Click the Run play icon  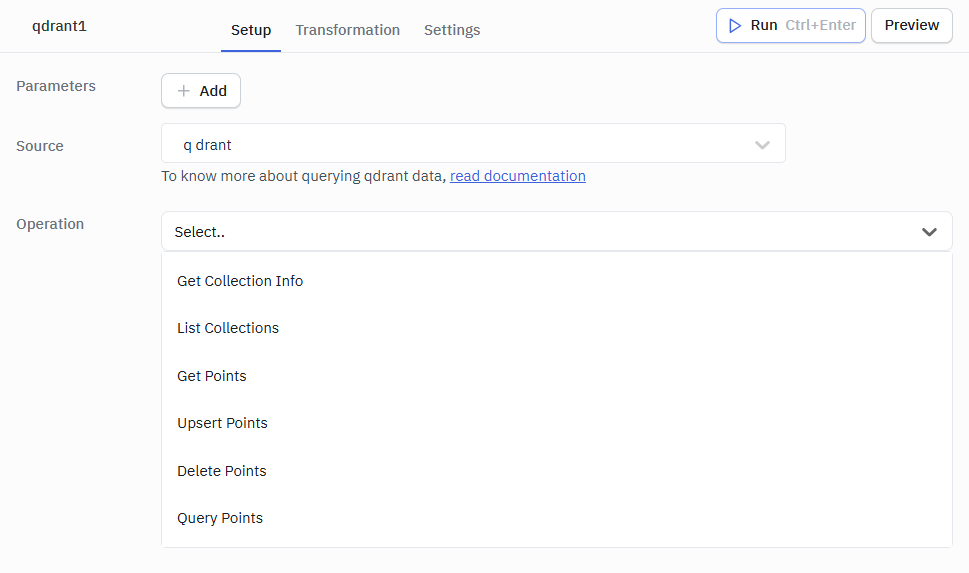tap(734, 25)
